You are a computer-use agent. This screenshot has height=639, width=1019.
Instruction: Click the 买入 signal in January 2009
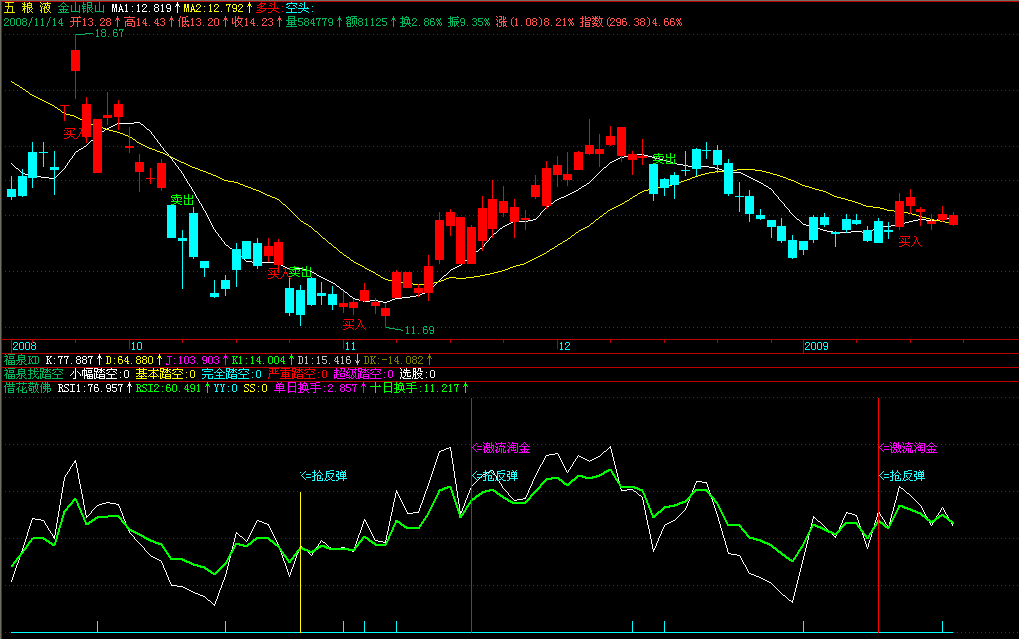(910, 242)
